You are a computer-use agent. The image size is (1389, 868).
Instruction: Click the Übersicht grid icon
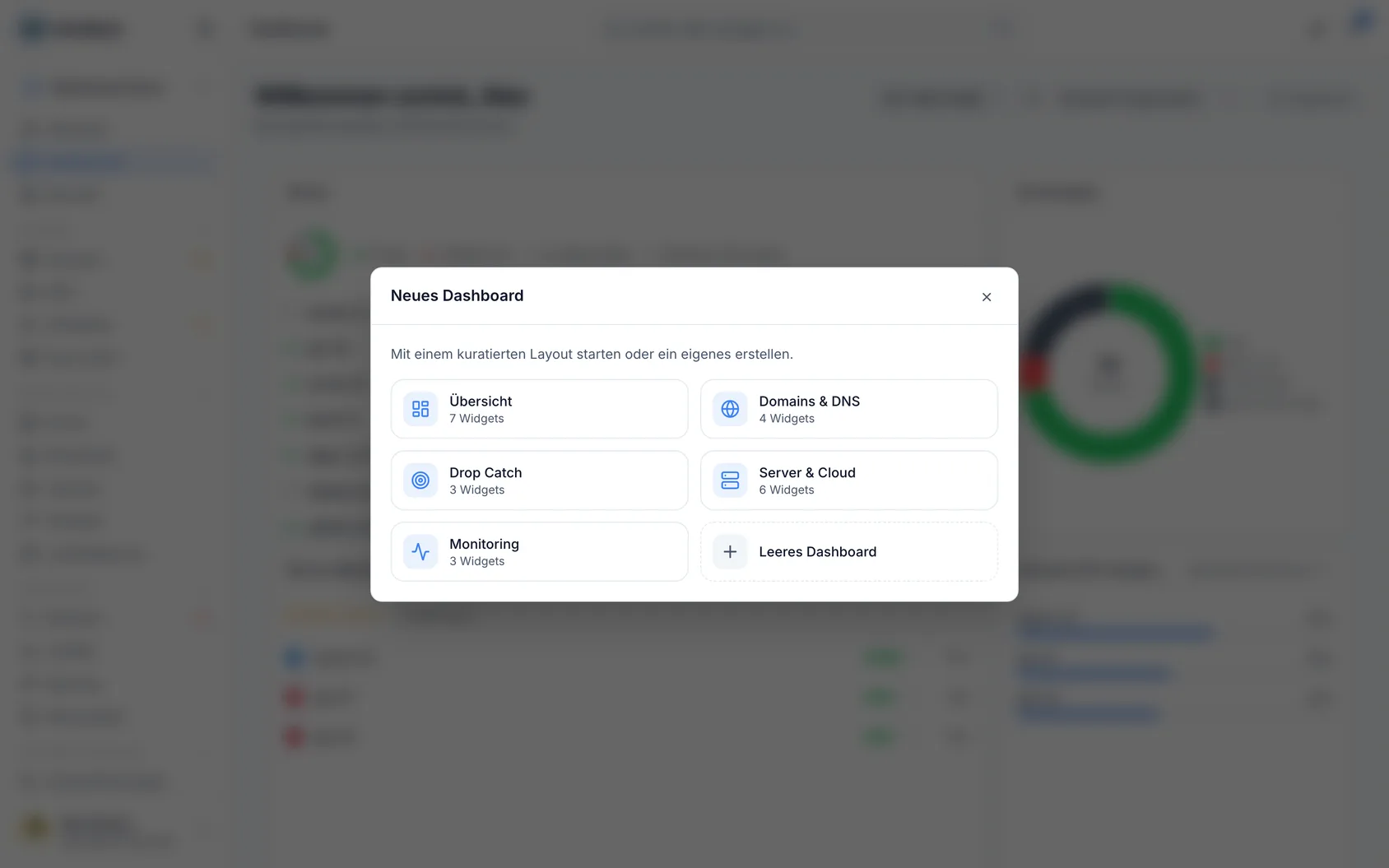pos(420,409)
